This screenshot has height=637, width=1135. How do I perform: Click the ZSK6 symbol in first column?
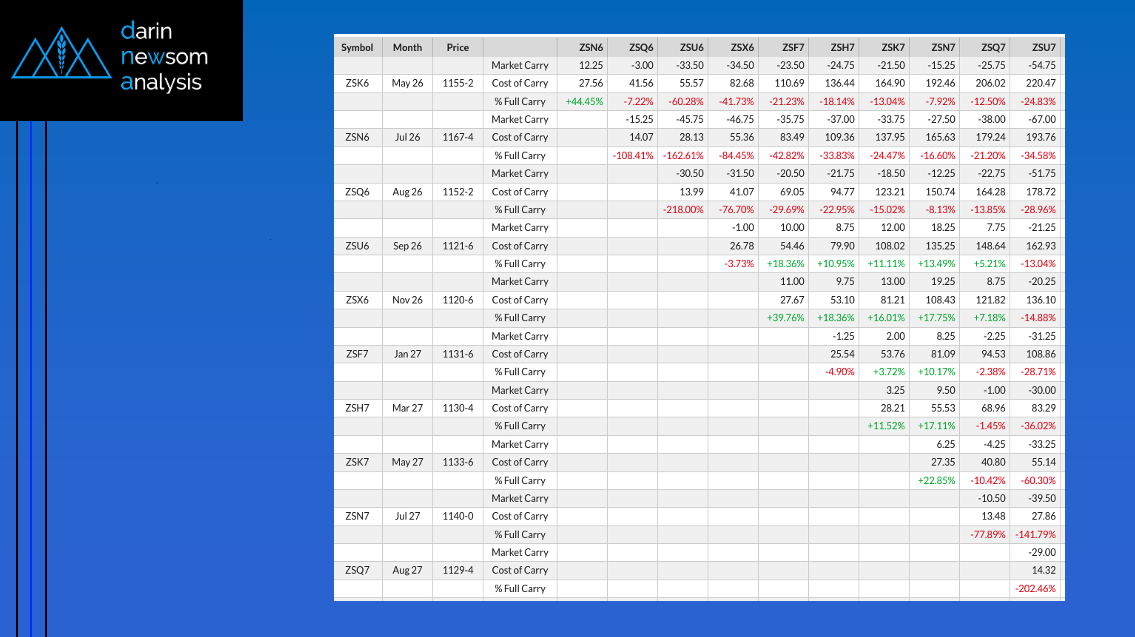click(x=357, y=83)
